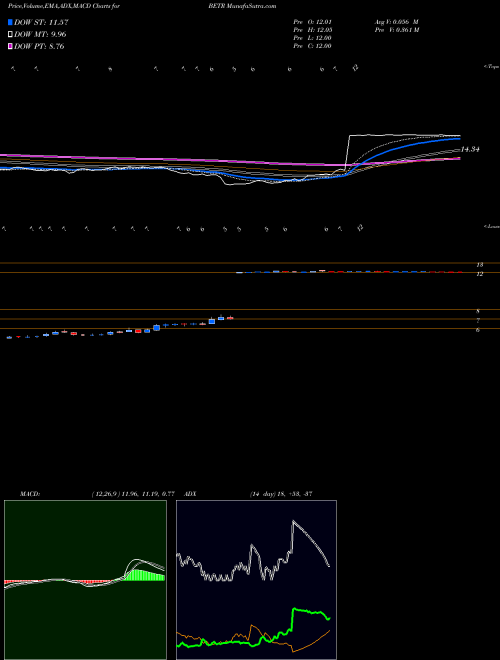Screen dimensions: 500x660
Task: Click the 14.34 price label on EMA chart
Action: tap(470, 149)
